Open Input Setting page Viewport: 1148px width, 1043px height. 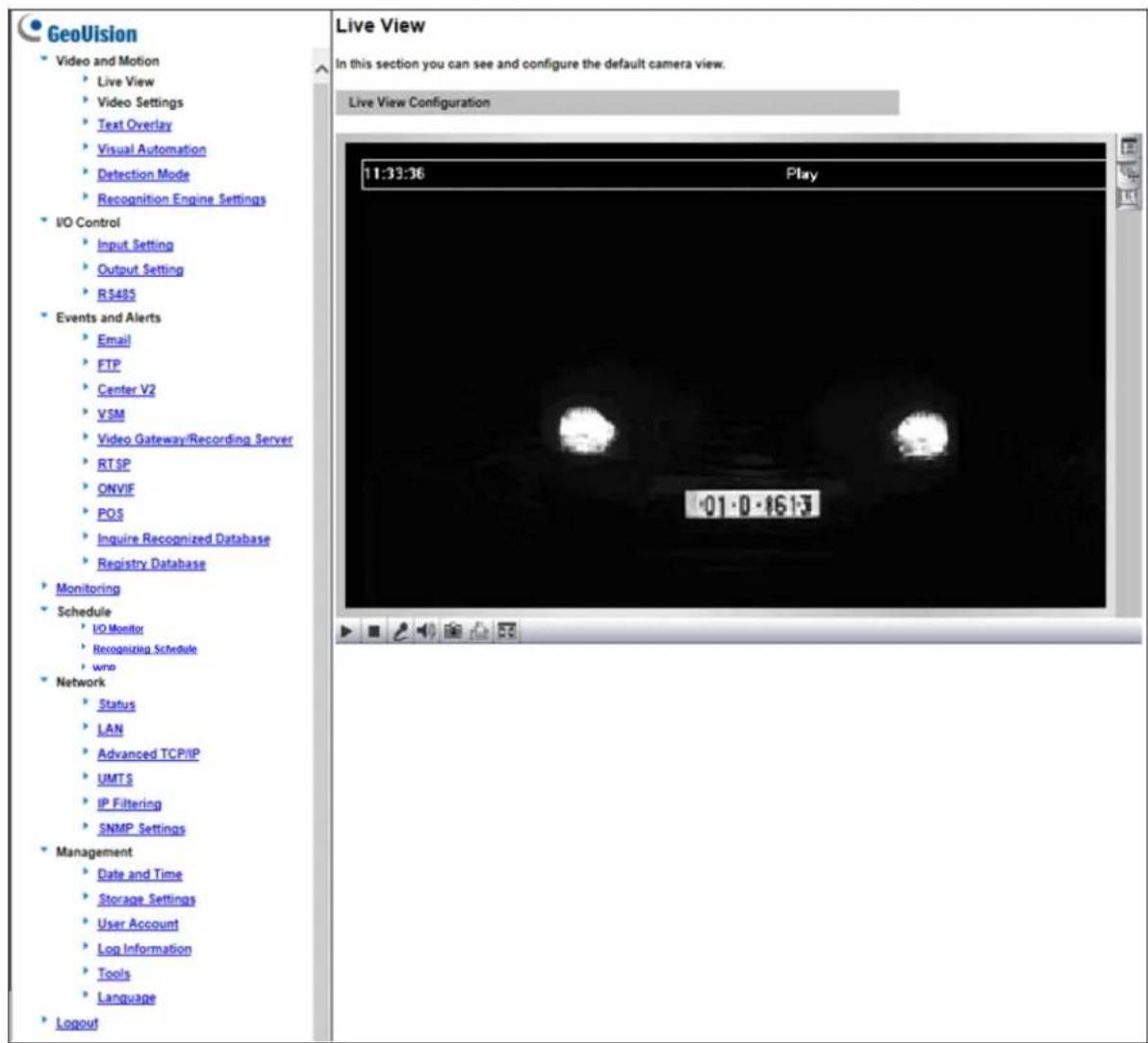click(136, 244)
